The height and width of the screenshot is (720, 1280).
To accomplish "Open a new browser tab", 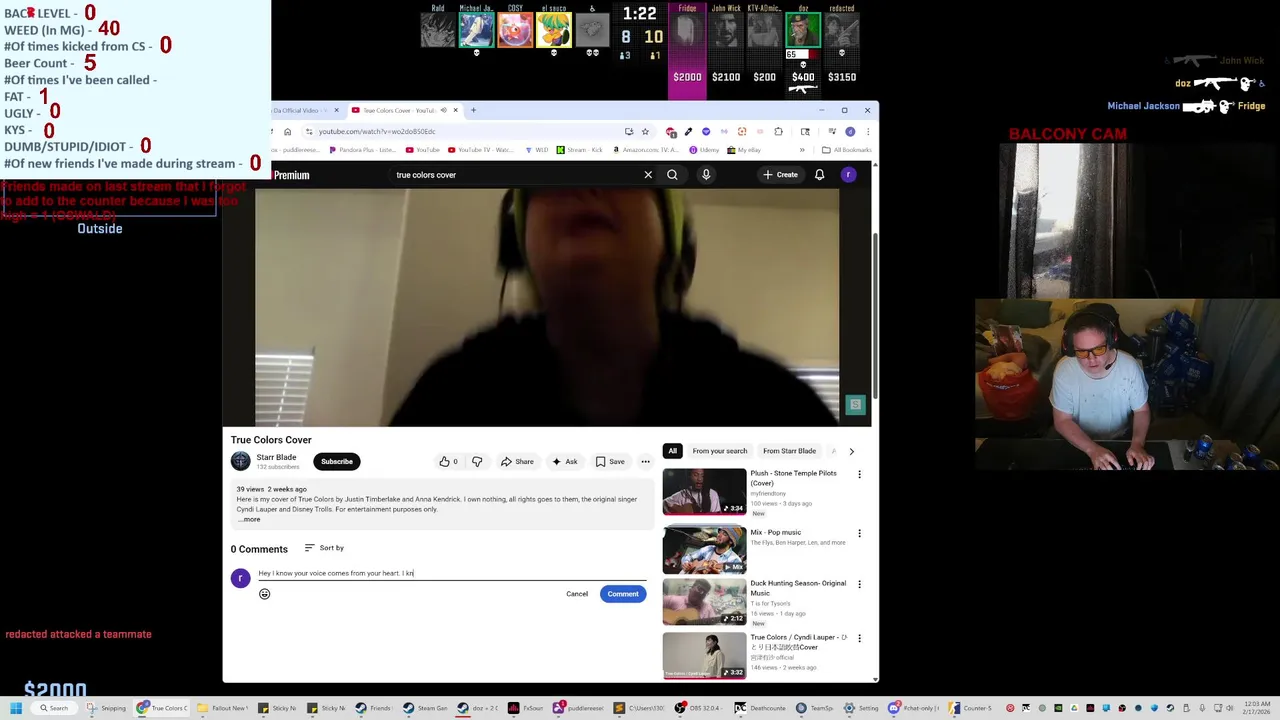I will (474, 110).
